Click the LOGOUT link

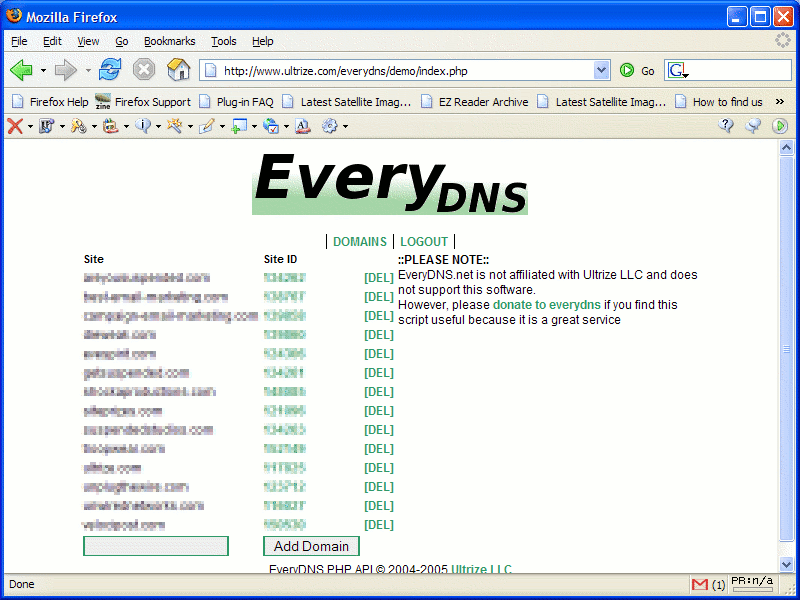(x=424, y=241)
